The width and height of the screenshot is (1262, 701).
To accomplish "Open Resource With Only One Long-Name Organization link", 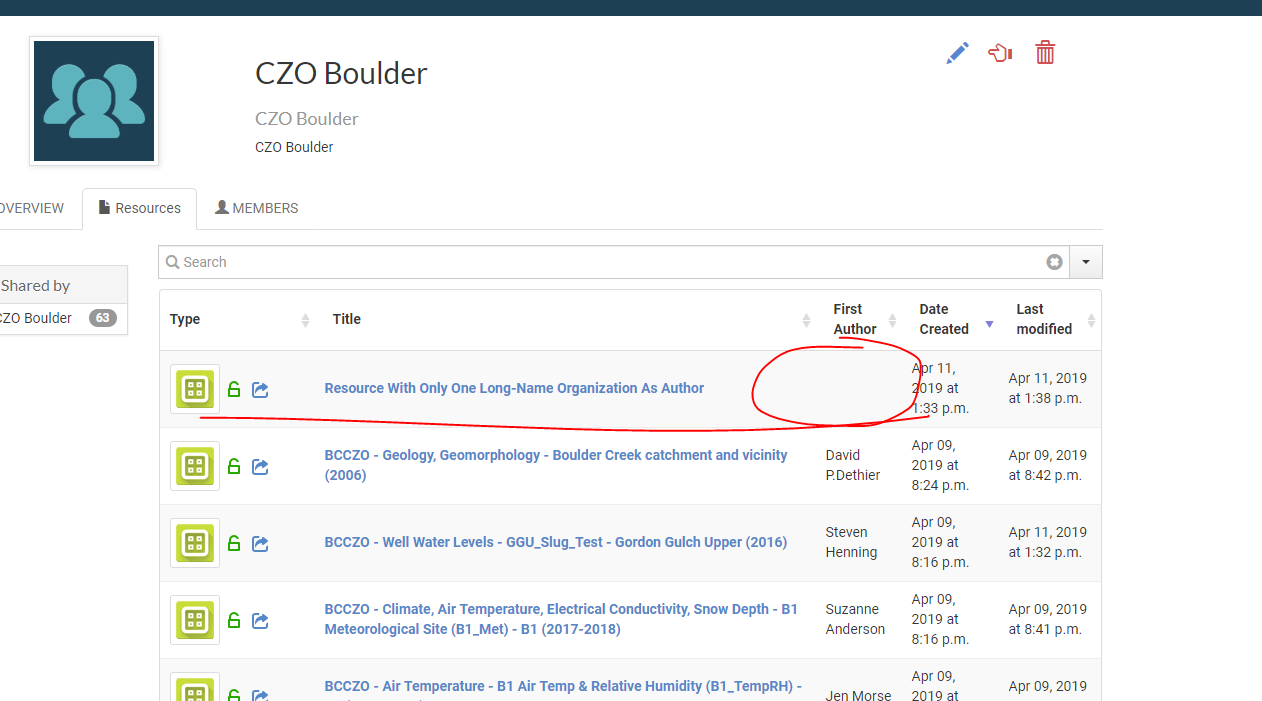I will pyautogui.click(x=514, y=388).
